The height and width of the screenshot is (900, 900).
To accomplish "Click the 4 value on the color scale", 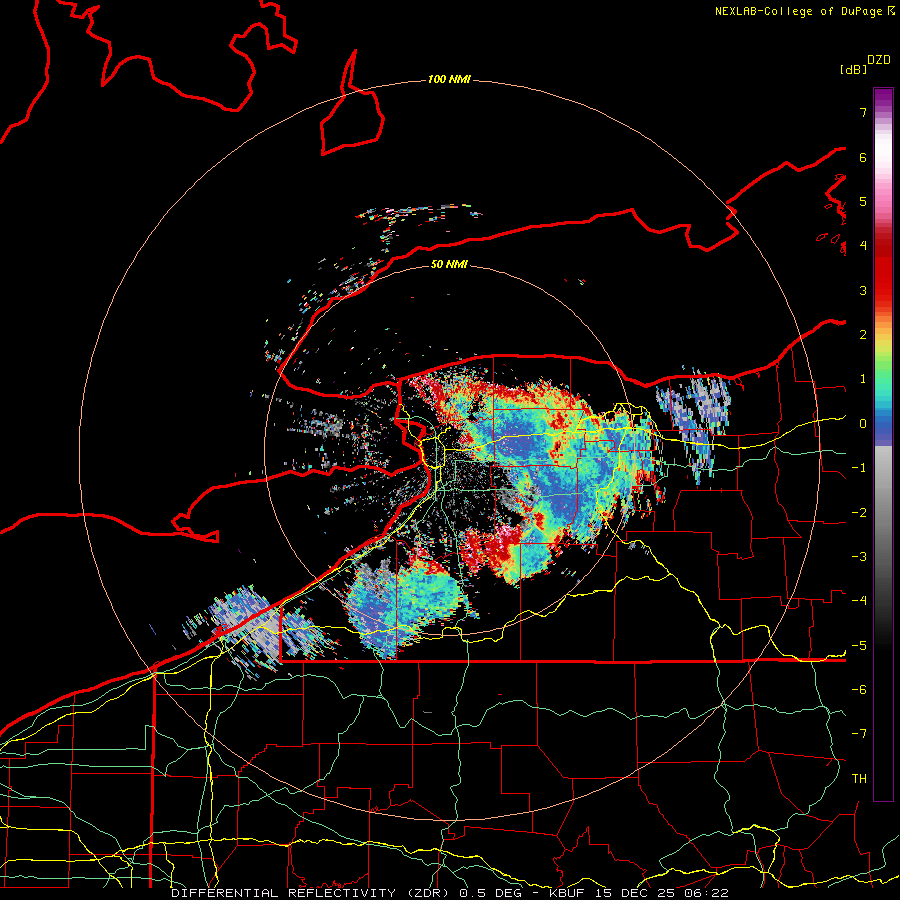I will point(863,246).
